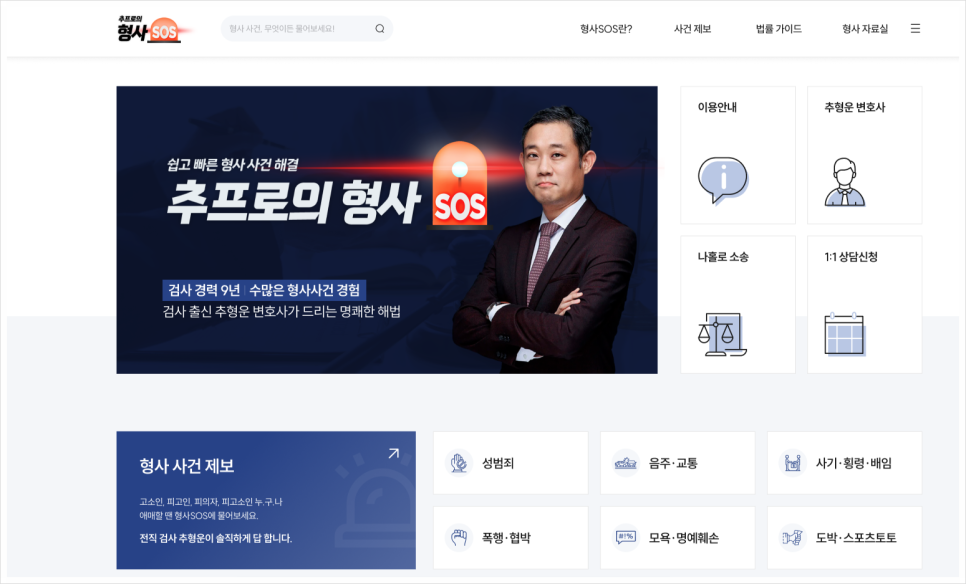The height and width of the screenshot is (584, 966).
Task: Focus the 형사 사건 search input field
Action: pyautogui.click(x=307, y=28)
